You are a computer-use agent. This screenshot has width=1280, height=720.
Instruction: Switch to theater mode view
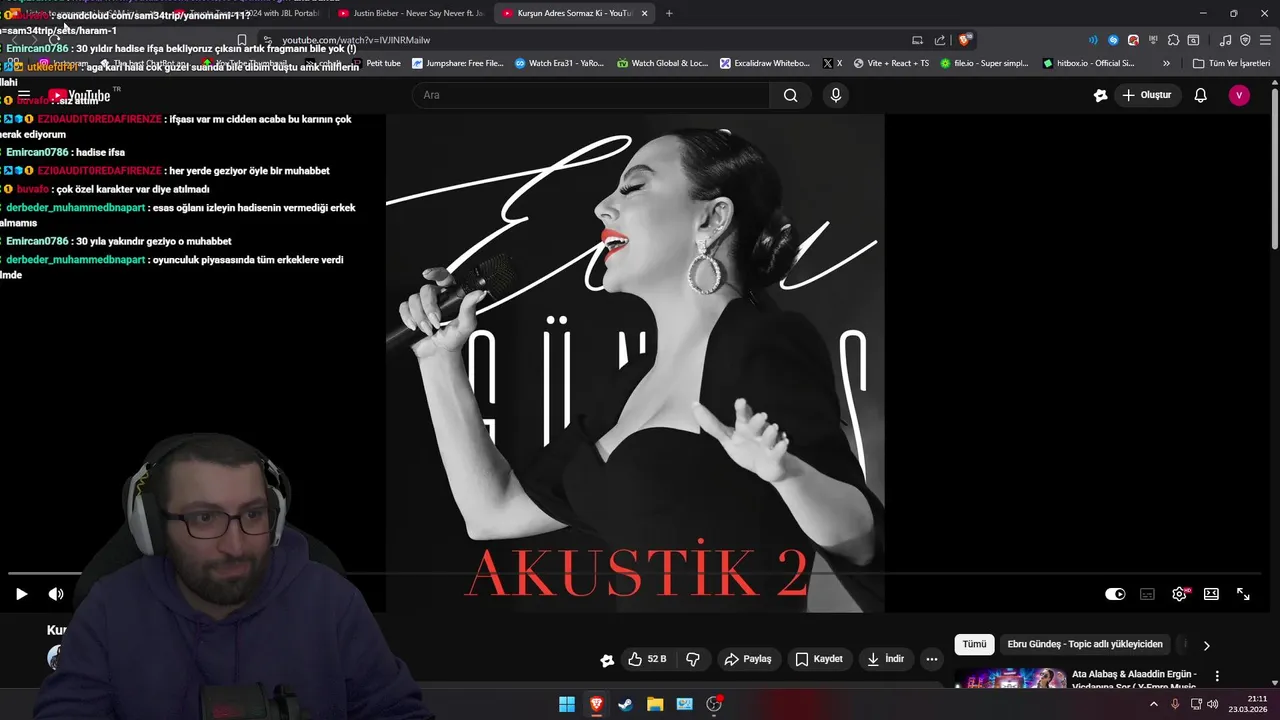point(1211,594)
